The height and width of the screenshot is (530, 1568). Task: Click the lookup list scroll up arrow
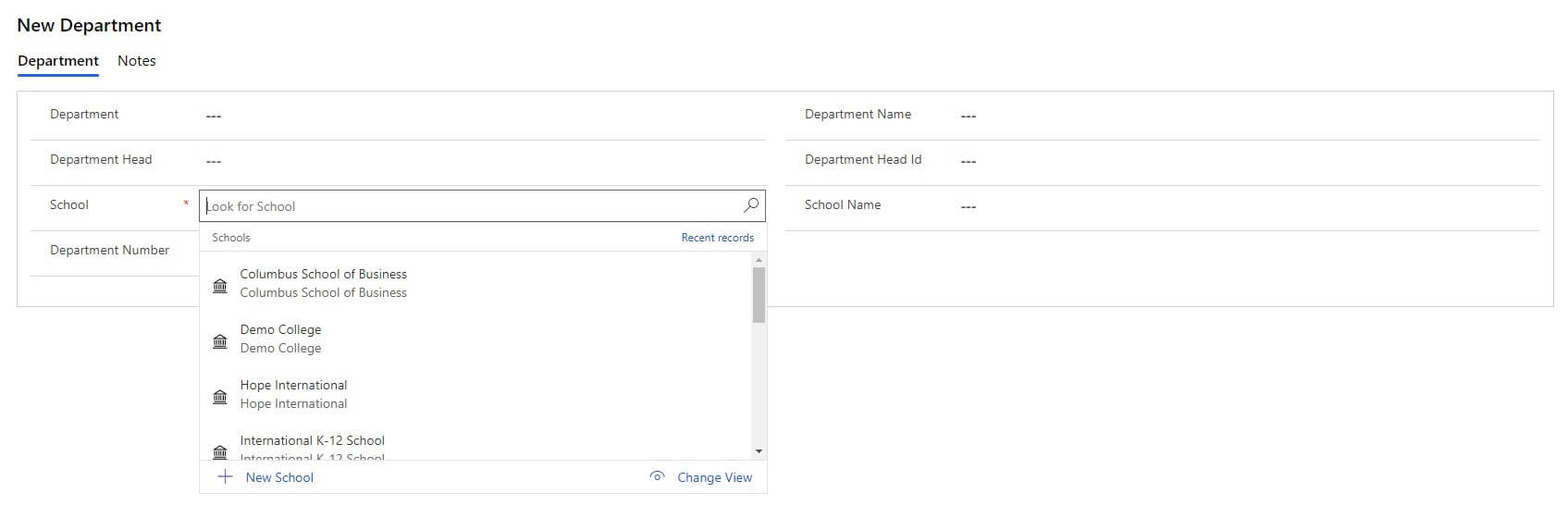[x=759, y=260]
